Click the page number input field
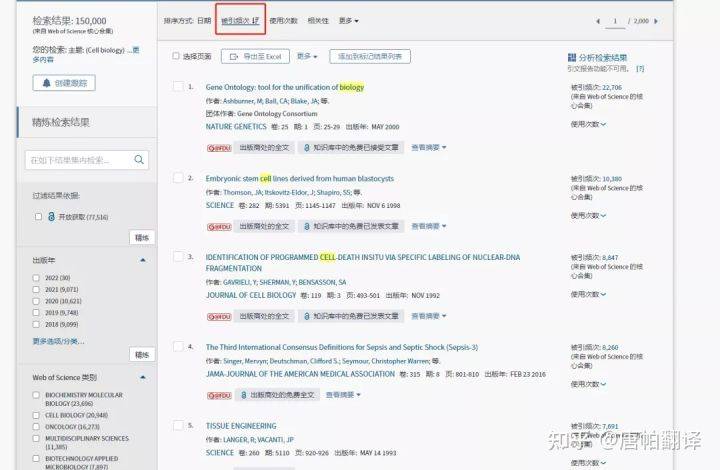Viewport: 720px width, 470px height. coord(615,21)
